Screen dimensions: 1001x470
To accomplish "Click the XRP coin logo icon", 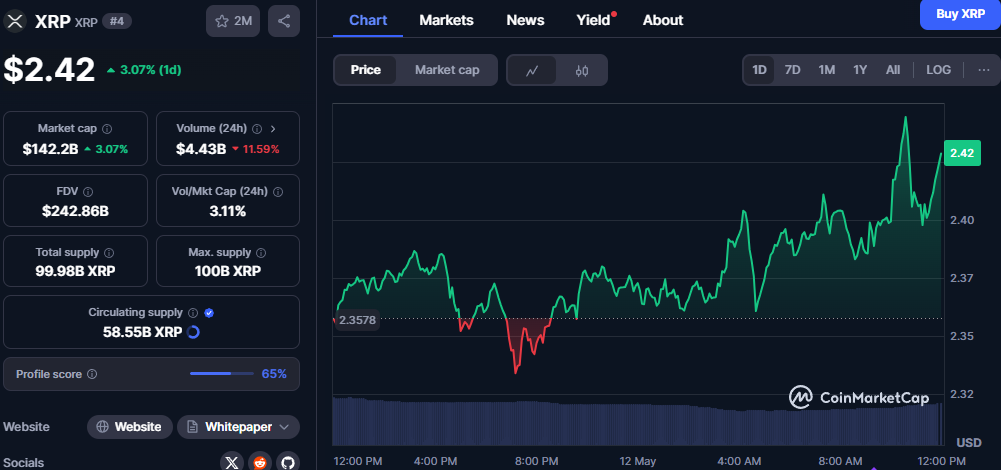I will (15, 21).
